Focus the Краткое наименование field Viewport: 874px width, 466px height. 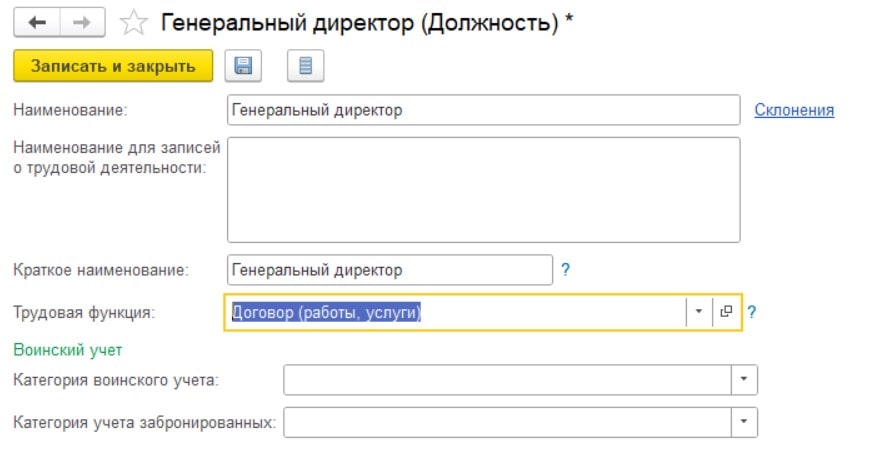pos(390,270)
